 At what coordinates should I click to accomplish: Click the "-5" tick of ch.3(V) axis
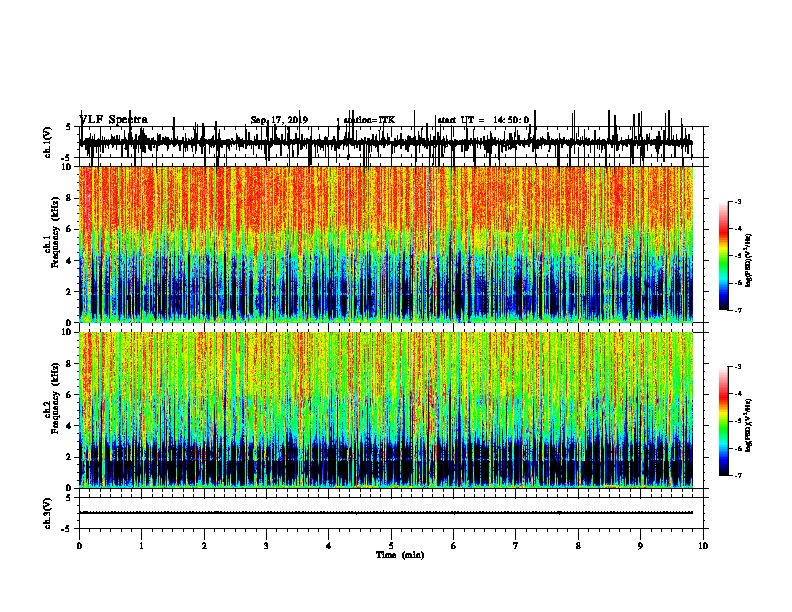point(68,529)
